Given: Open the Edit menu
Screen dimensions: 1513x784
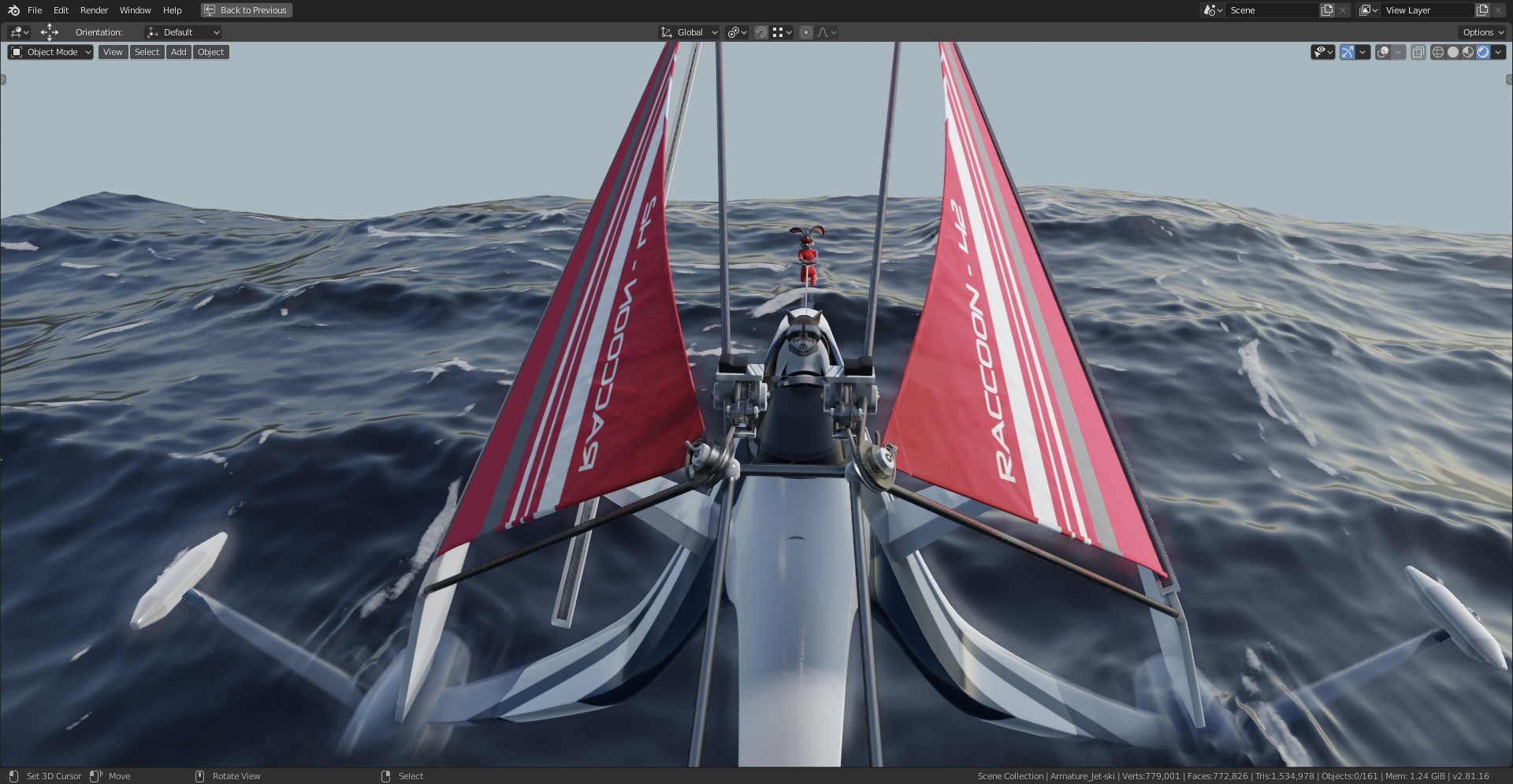Looking at the screenshot, I should pos(61,10).
